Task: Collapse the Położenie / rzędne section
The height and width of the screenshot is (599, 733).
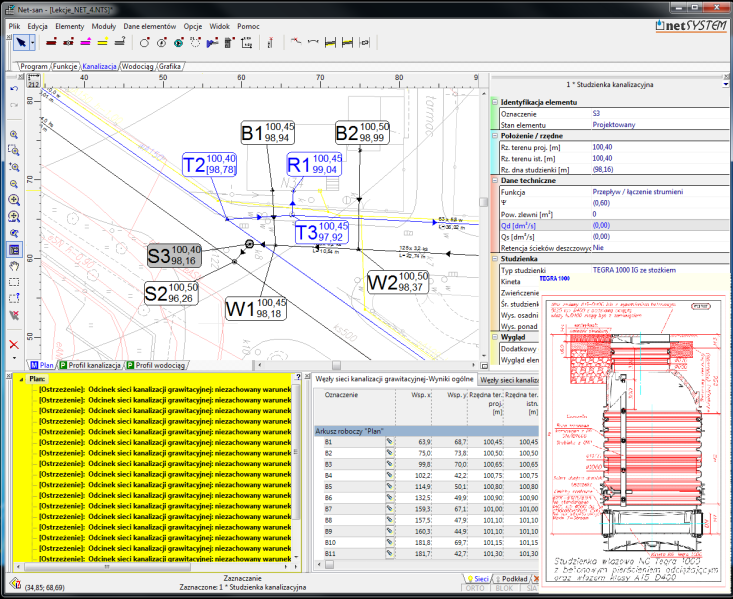Action: click(x=495, y=136)
